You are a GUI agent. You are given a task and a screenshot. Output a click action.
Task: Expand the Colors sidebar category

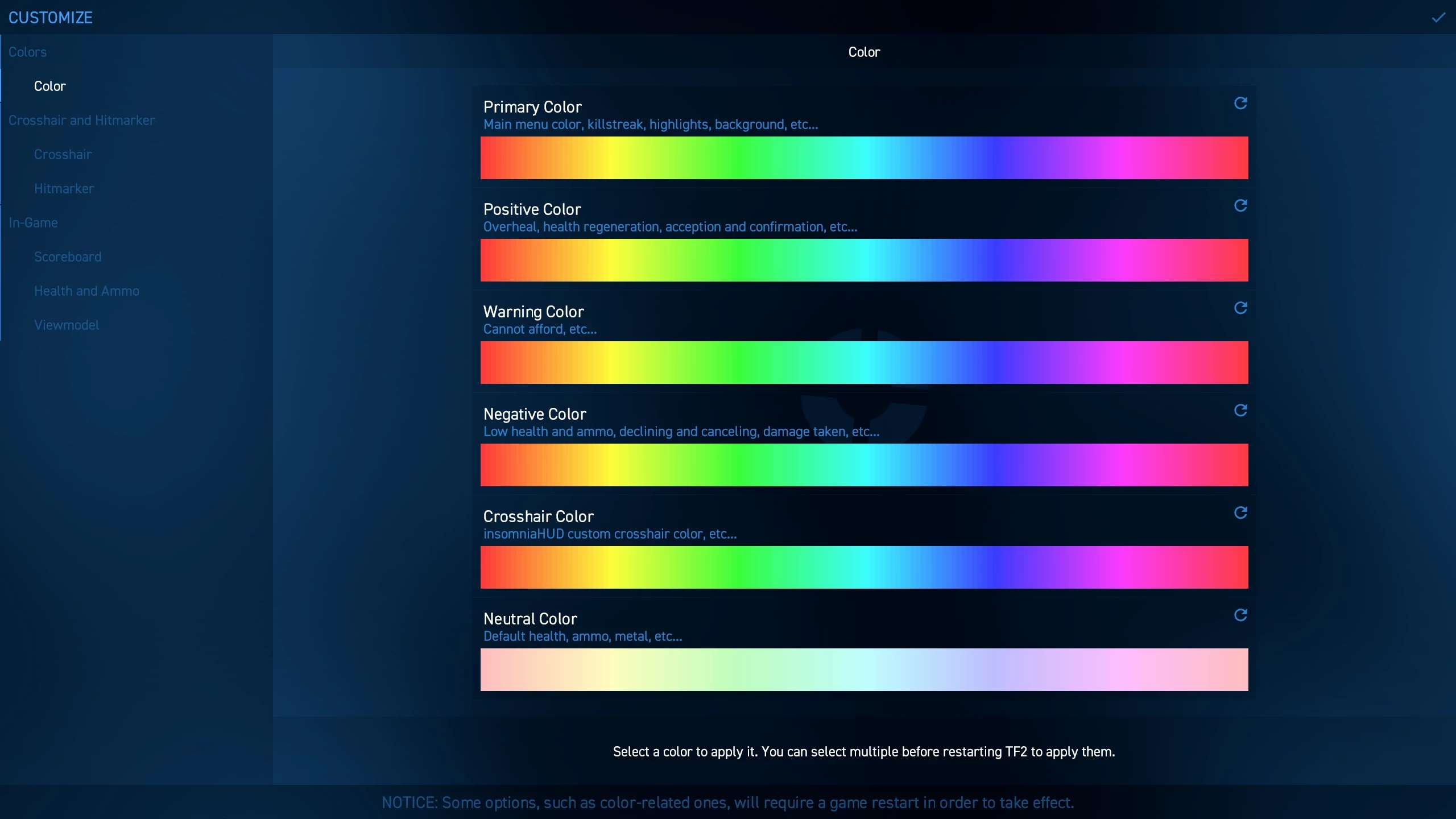[27, 52]
